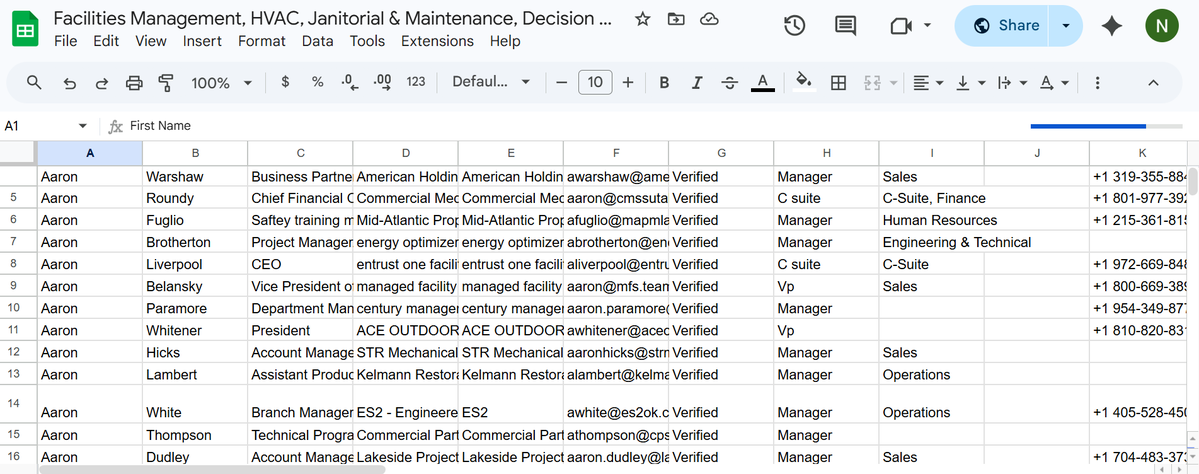Open the File menu

tap(66, 41)
